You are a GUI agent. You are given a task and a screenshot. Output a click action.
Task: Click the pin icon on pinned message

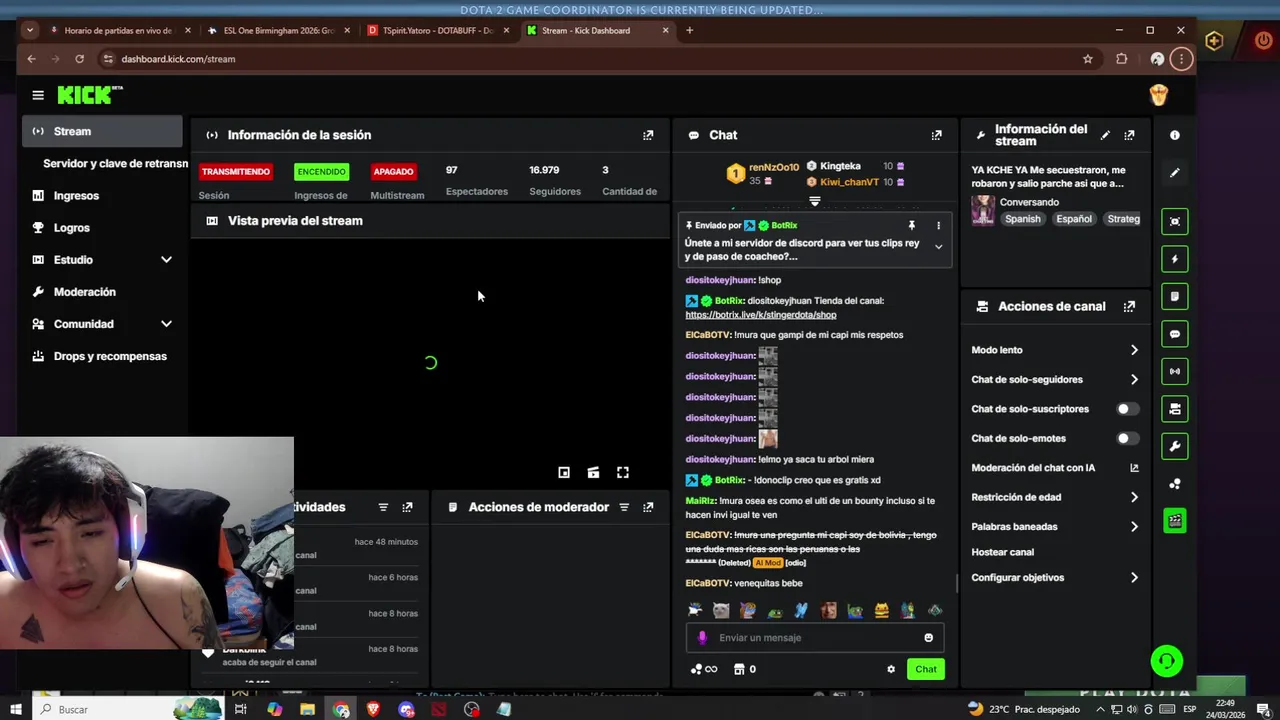(x=911, y=226)
